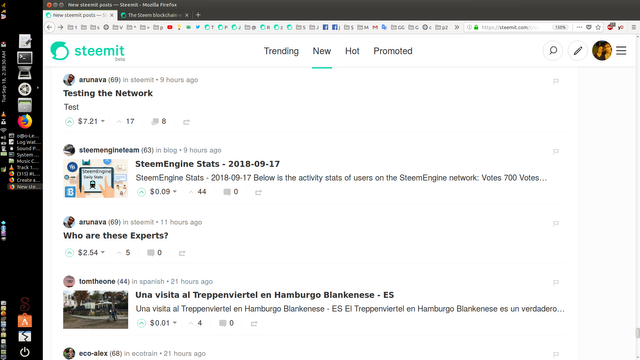Flag the 'Testing the Network' post
Image resolution: width=640 pixels, height=360 pixels.
[x=556, y=81]
